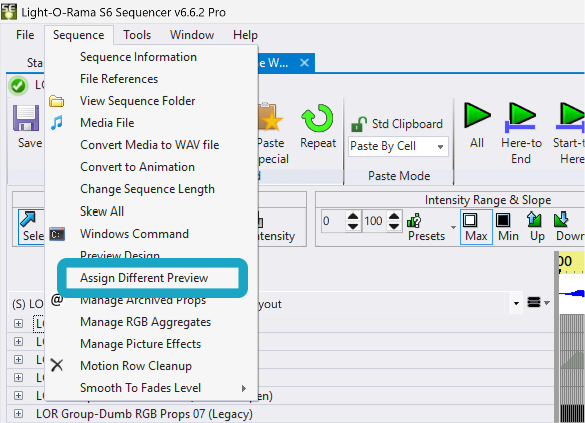Click the Repeat green arrow icon
This screenshot has width=585, height=423.
[317, 118]
